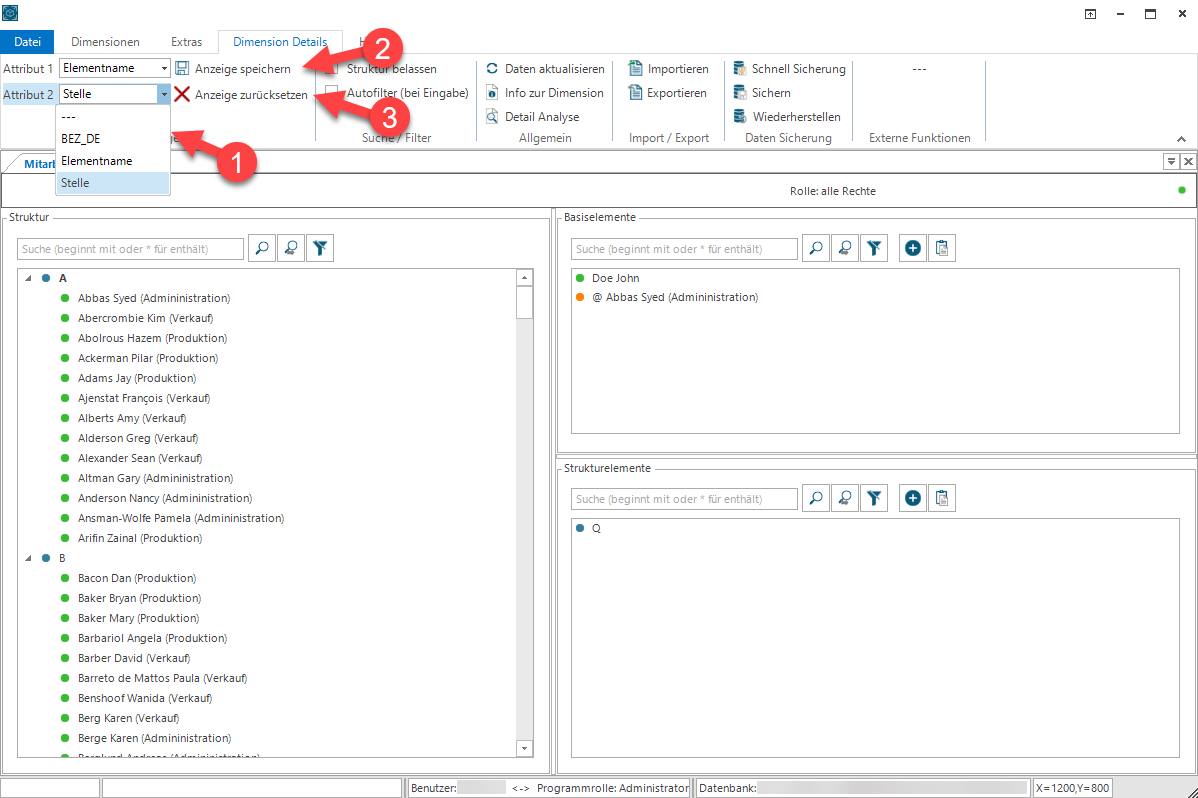1198x798 pixels.
Task: Click the plus add icon in Strukturelemente
Action: tap(913, 498)
